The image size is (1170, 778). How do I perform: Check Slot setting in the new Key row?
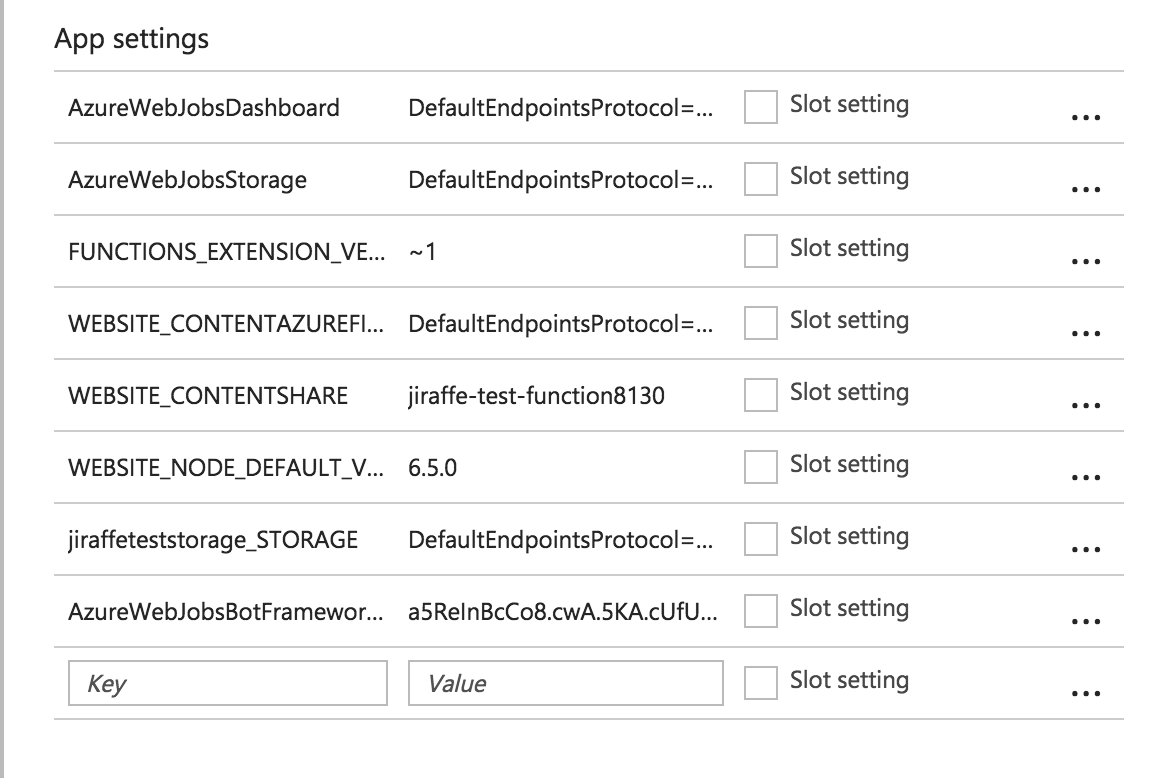[x=760, y=683]
